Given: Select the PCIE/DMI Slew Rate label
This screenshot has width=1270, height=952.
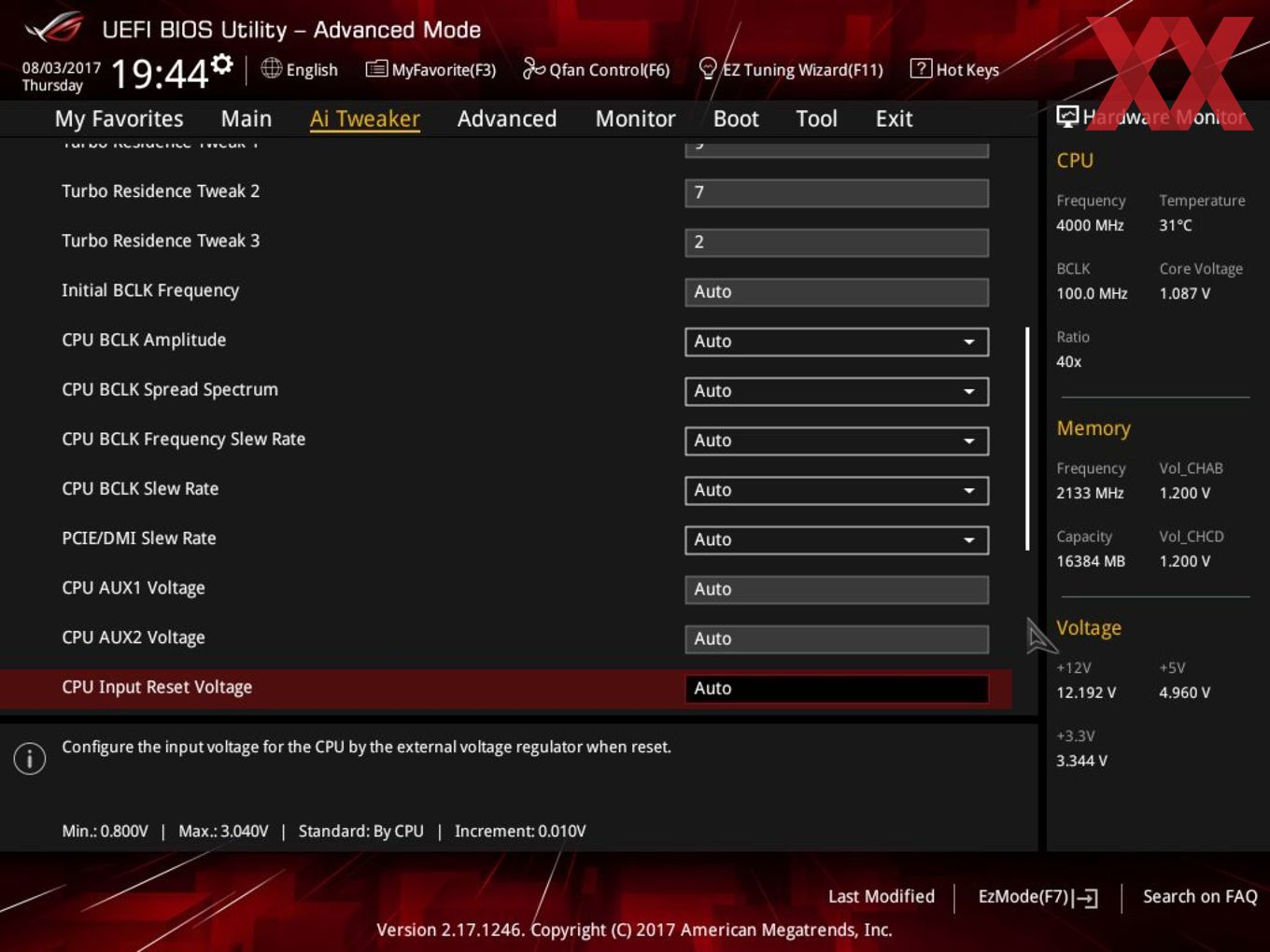Looking at the screenshot, I should pos(139,538).
